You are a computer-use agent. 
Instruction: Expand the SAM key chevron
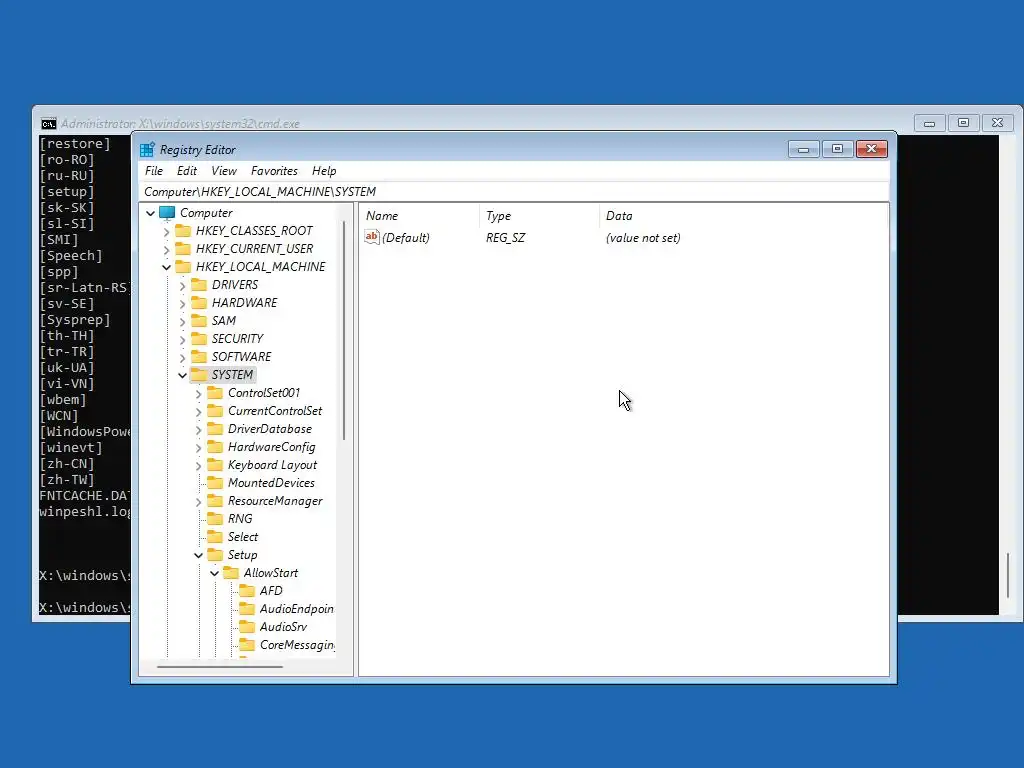point(183,321)
